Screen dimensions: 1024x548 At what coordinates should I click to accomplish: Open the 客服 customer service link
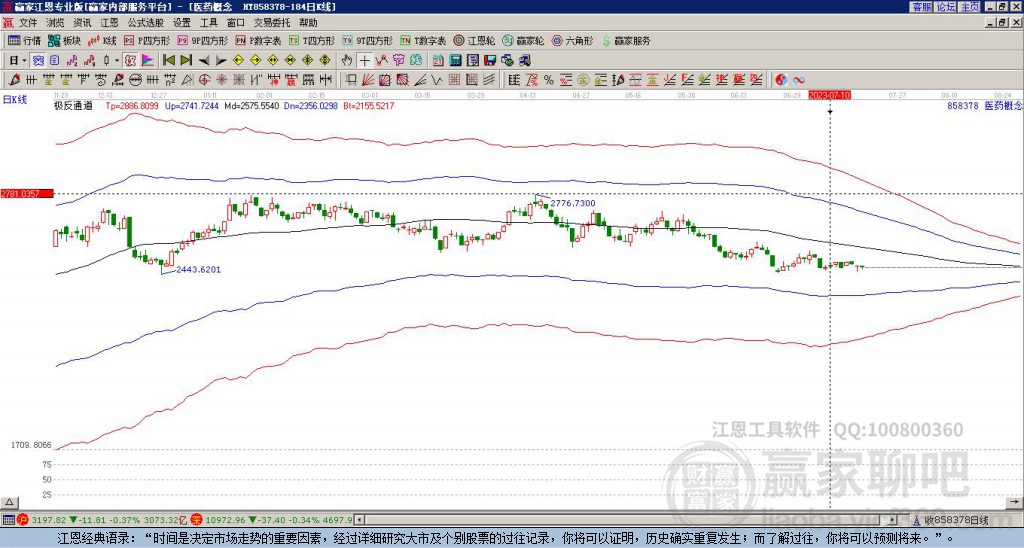point(922,7)
